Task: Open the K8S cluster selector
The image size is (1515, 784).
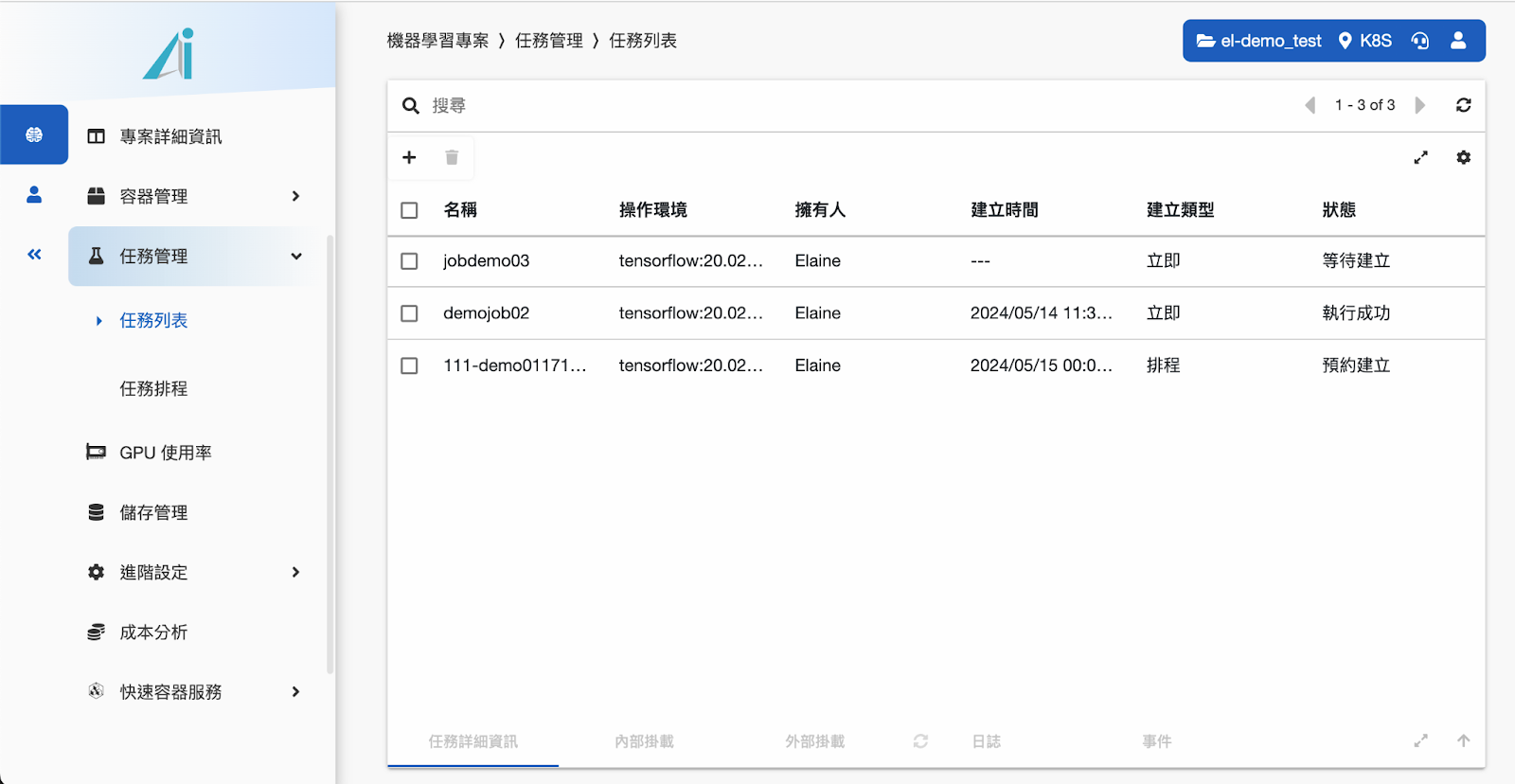Action: [1364, 41]
